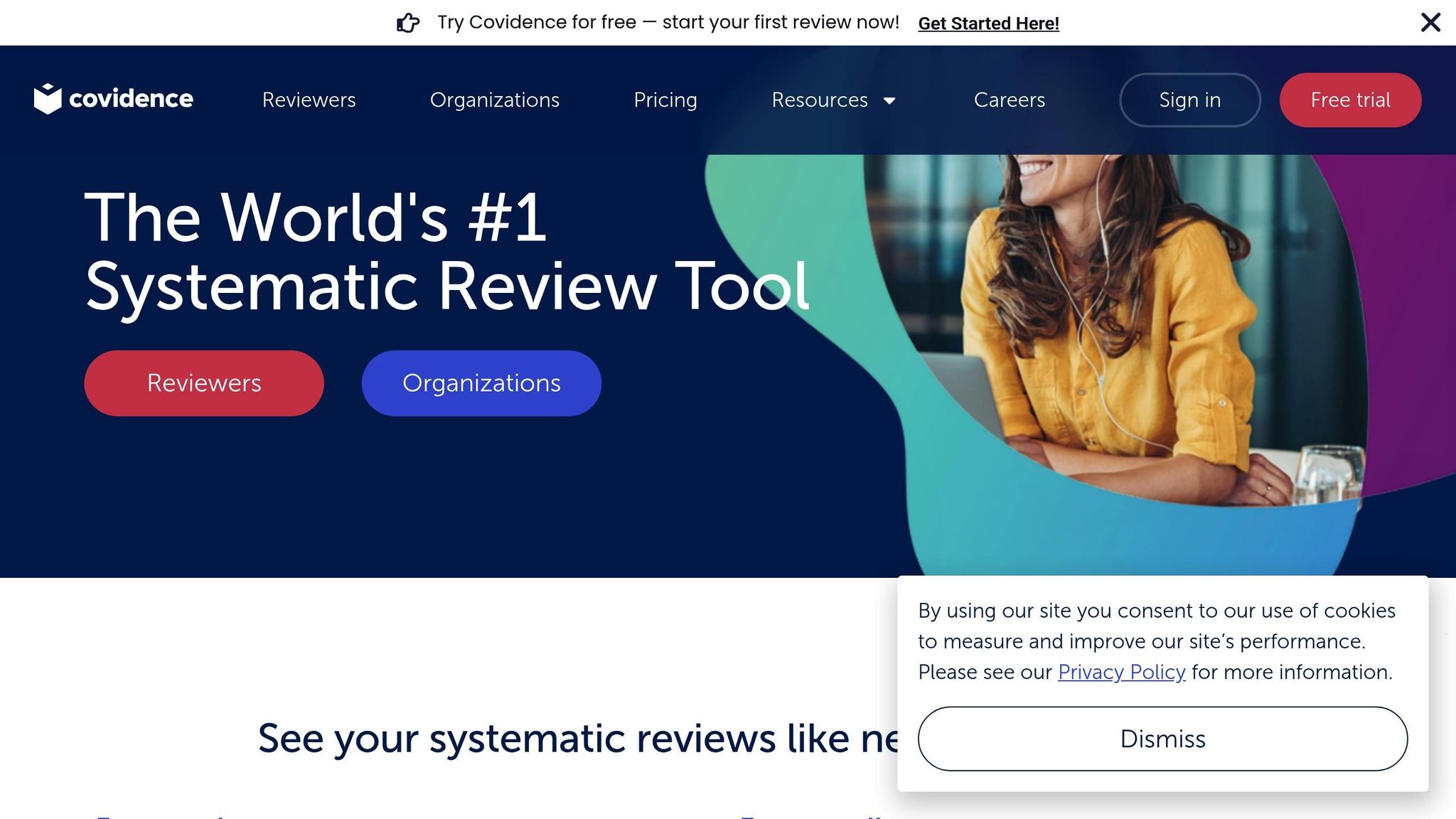Click the Covidence logo icon

coord(48,99)
